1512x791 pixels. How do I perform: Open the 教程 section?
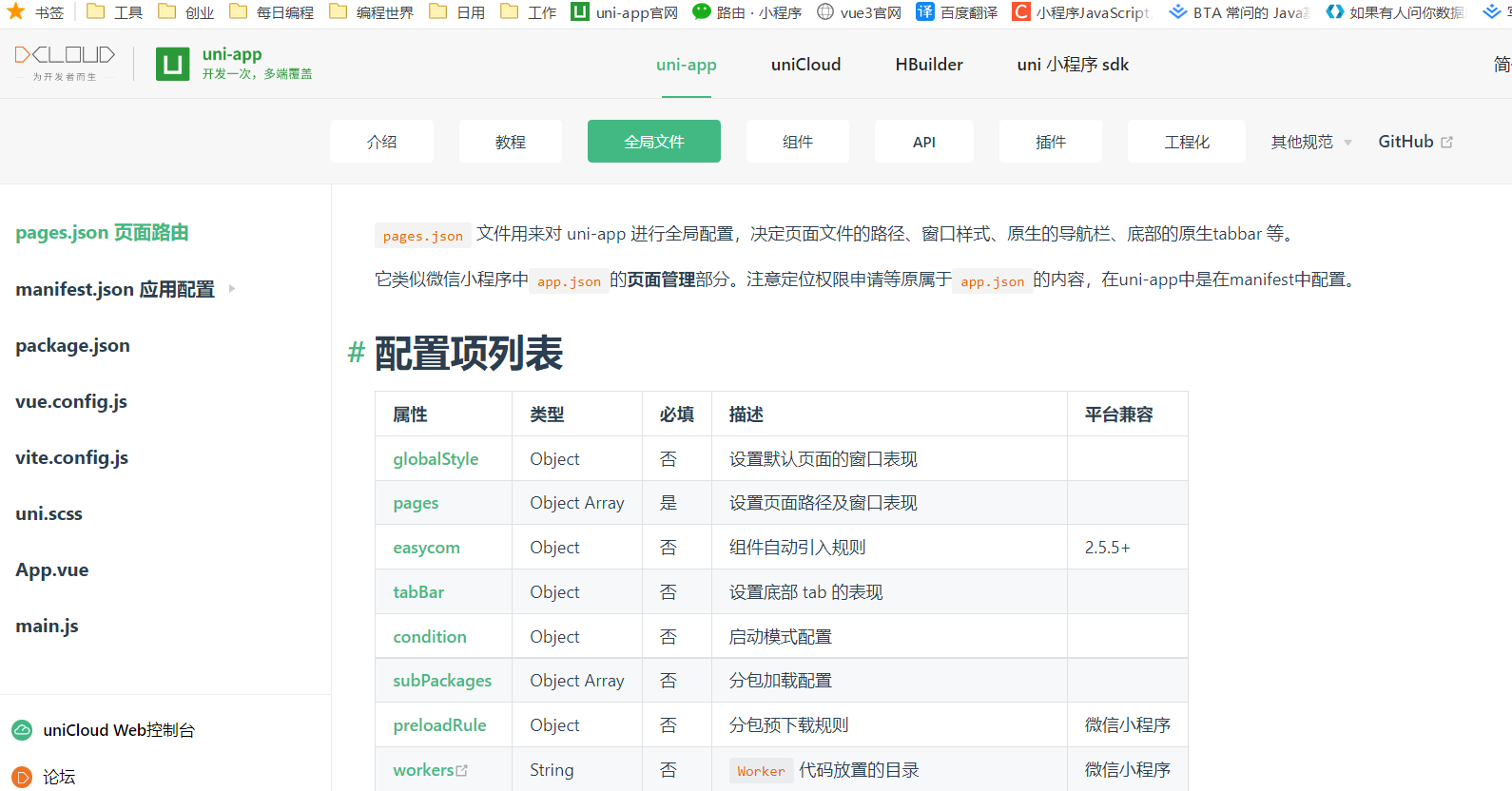coord(511,142)
